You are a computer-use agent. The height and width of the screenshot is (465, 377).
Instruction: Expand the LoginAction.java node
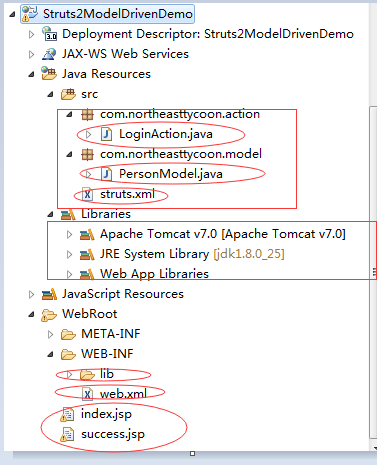click(88, 134)
